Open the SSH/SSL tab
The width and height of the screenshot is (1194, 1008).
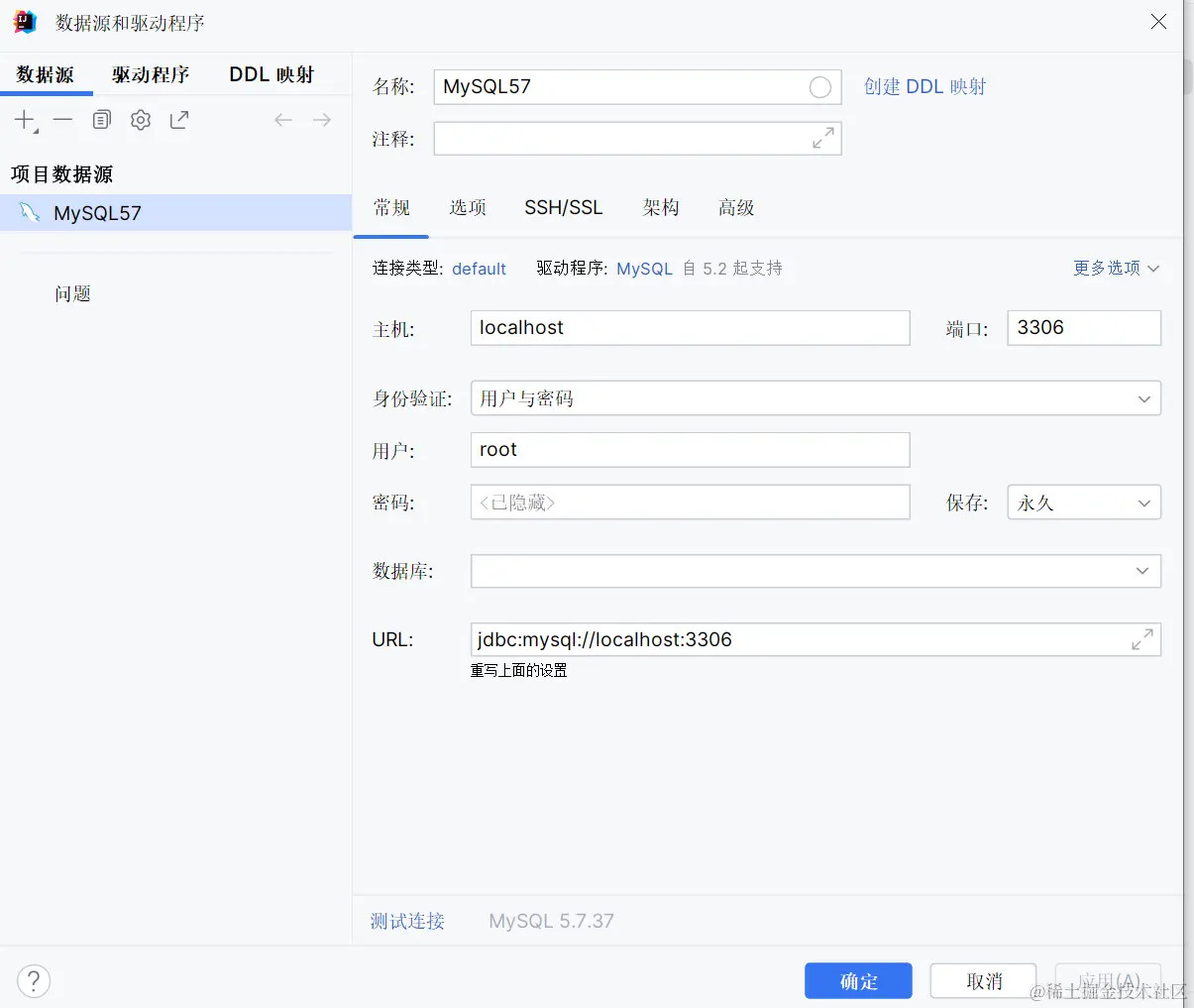click(564, 207)
